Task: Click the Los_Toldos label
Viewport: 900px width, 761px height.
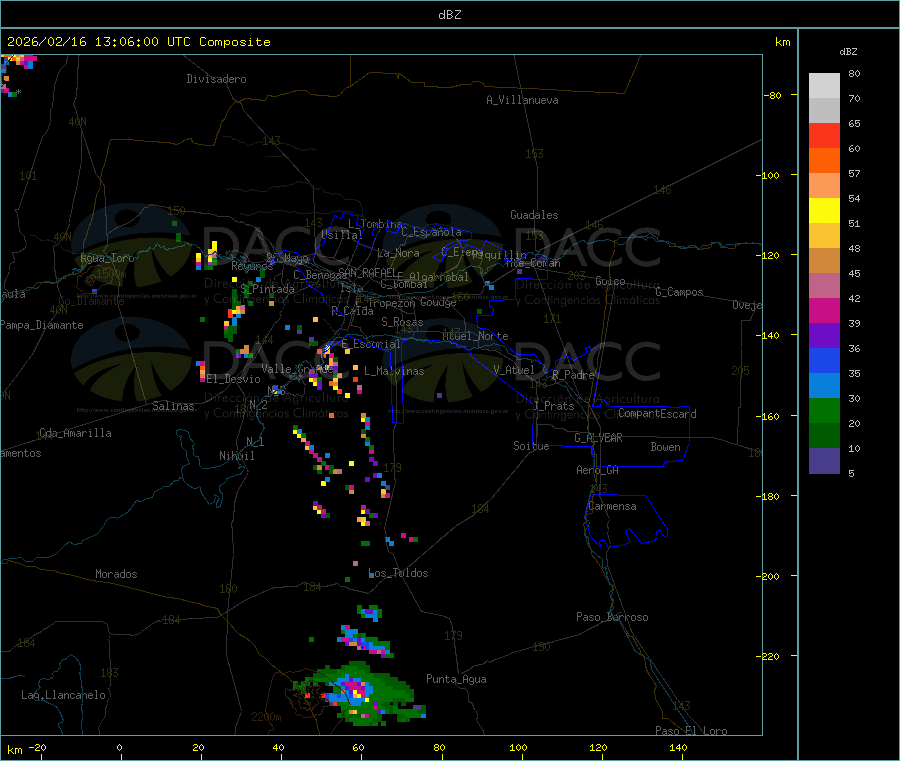Action: click(398, 573)
